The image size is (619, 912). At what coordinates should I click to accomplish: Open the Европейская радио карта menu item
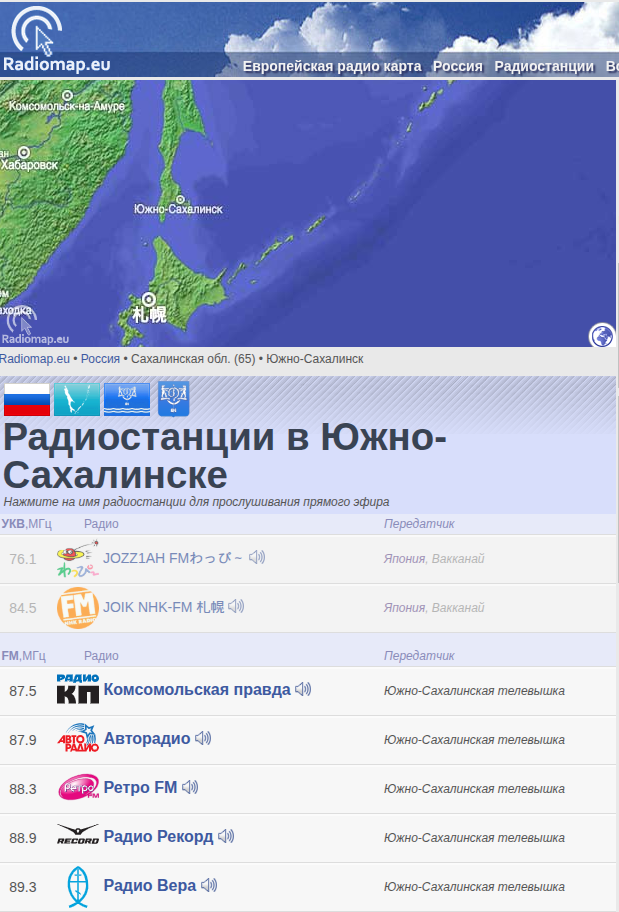click(x=332, y=66)
